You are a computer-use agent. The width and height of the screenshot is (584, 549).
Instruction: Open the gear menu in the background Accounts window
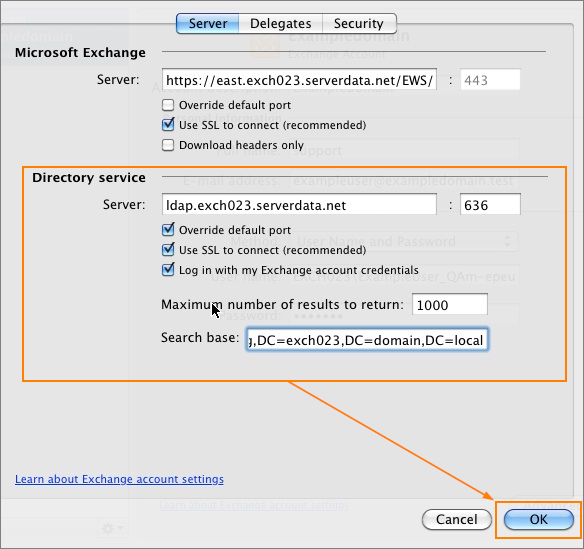point(112,528)
